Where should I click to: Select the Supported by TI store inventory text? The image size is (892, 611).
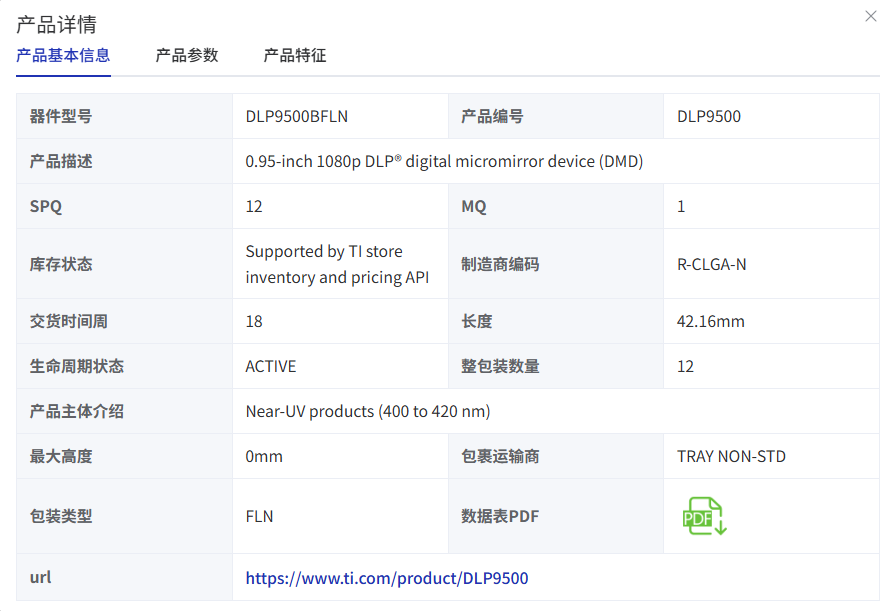click(337, 264)
